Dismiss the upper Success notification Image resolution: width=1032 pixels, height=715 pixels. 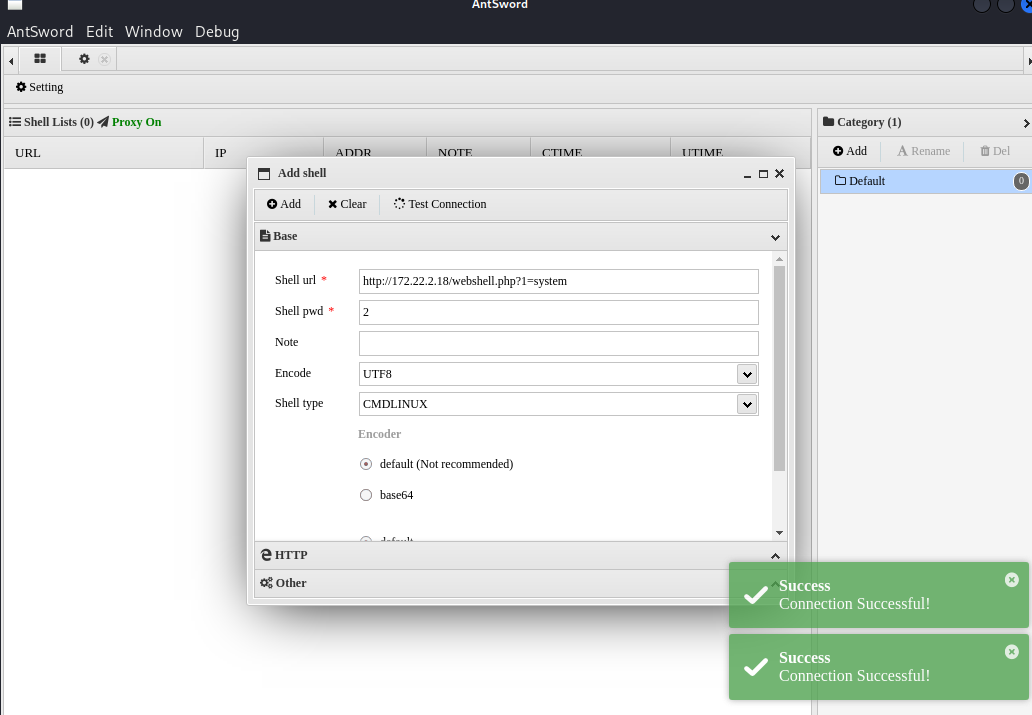click(1012, 579)
